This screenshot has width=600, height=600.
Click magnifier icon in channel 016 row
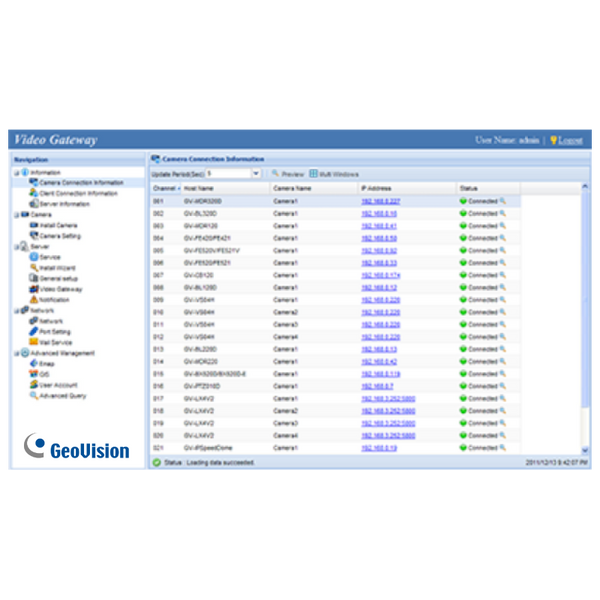click(503, 386)
